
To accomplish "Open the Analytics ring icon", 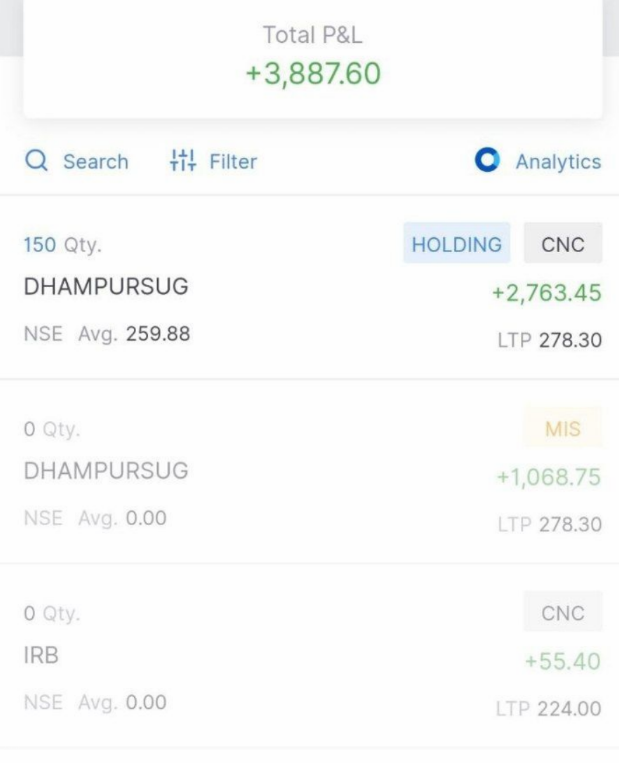I will point(487,161).
